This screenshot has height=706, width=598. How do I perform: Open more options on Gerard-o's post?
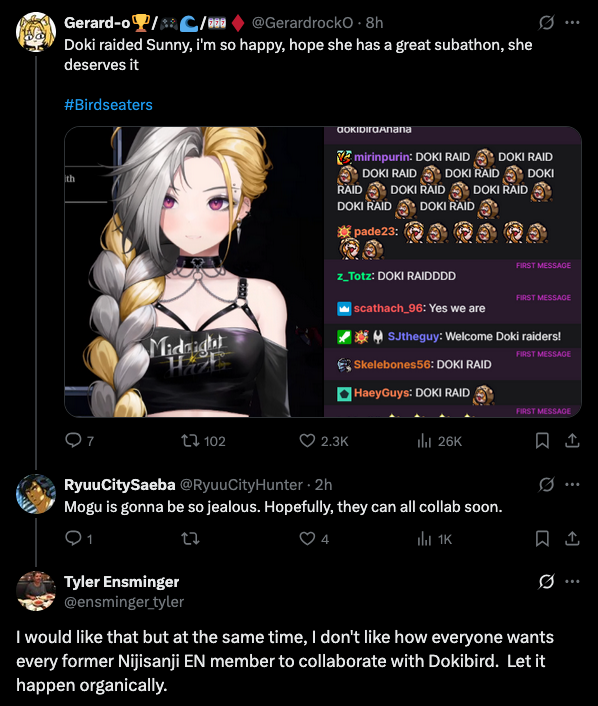(572, 22)
